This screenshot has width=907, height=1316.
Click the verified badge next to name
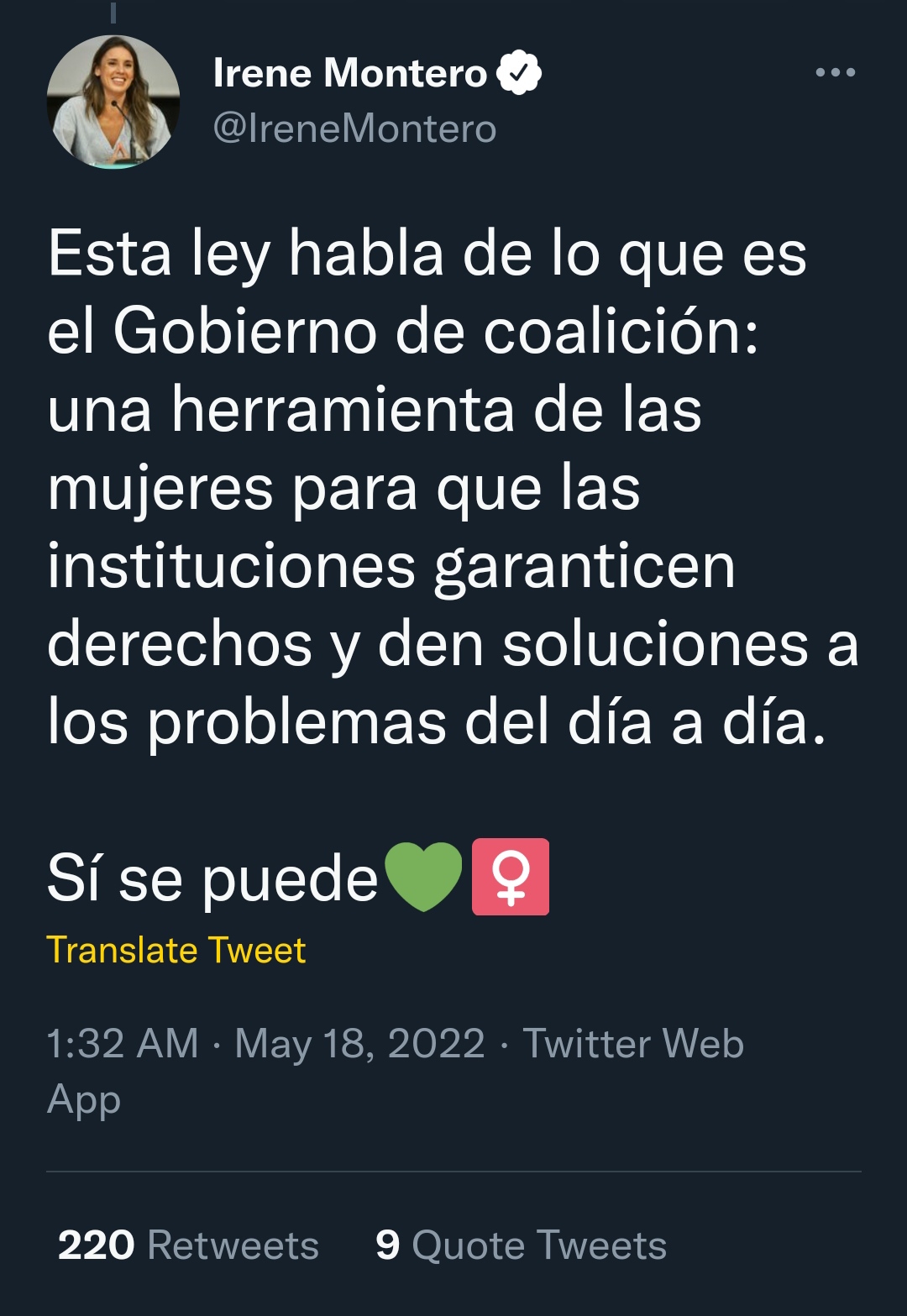(519, 73)
